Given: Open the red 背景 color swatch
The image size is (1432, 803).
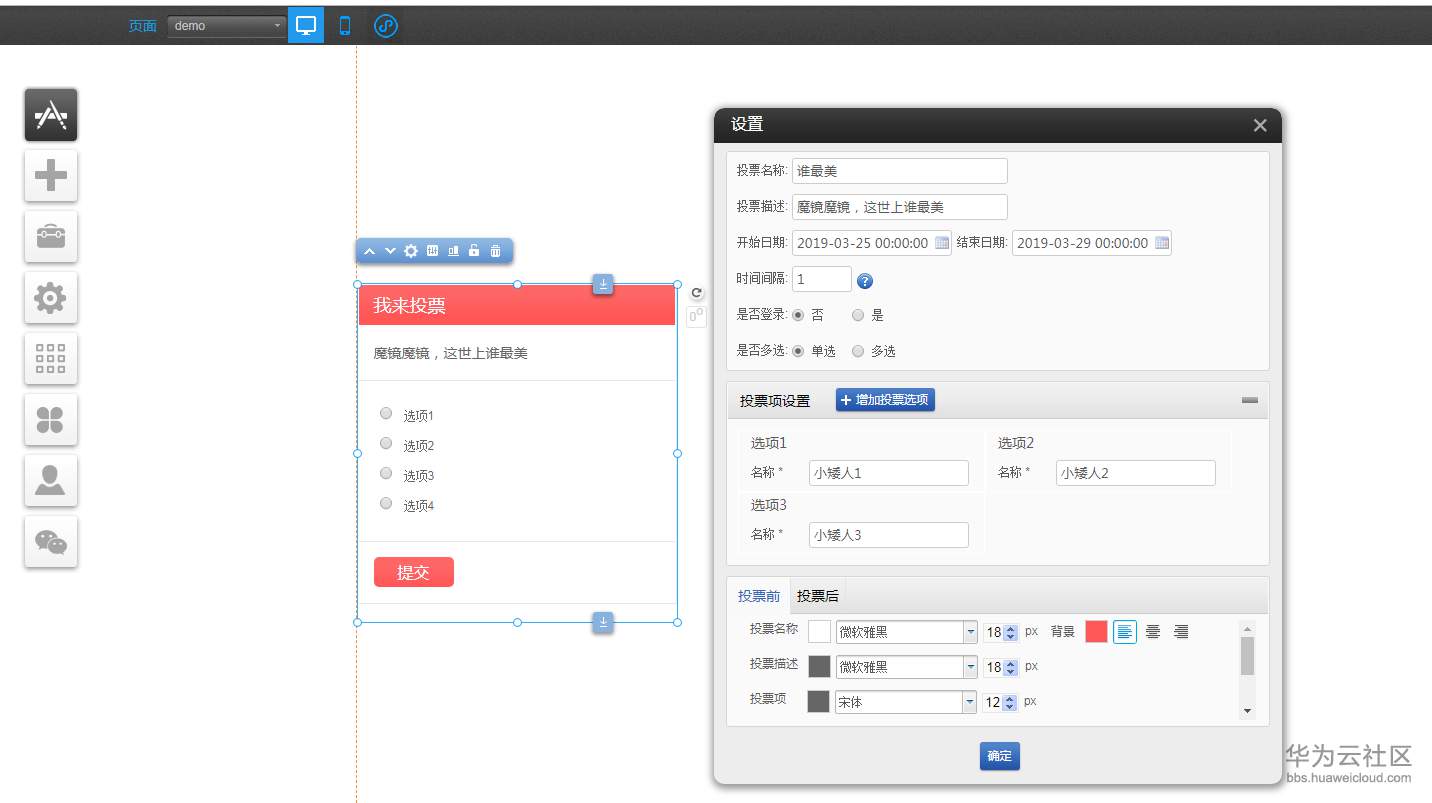Looking at the screenshot, I should click(x=1096, y=632).
